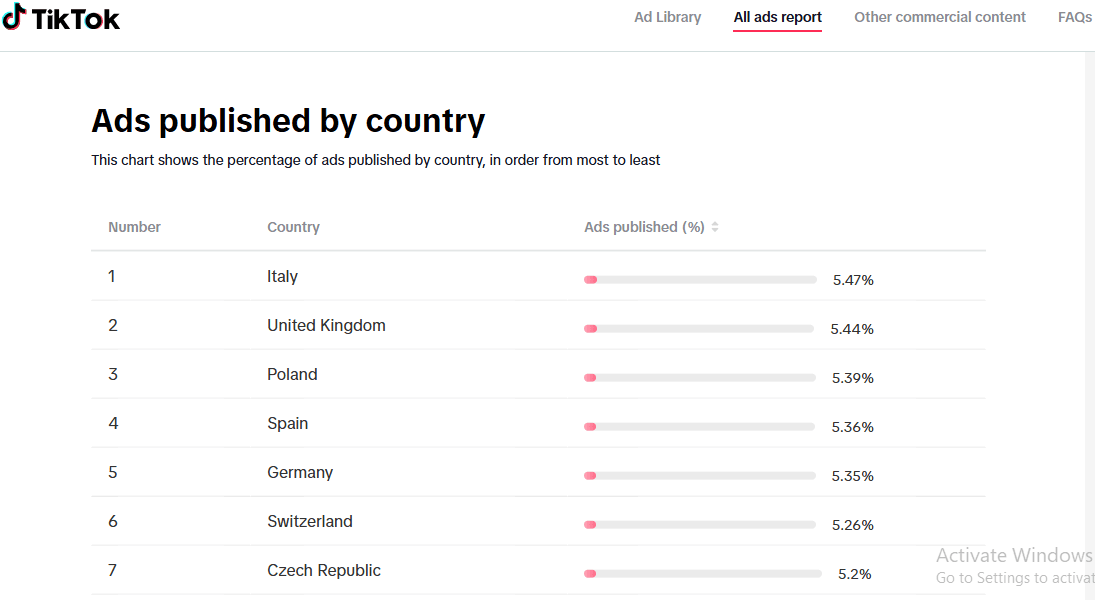Click the Switzerland row entry
The image size is (1095, 600).
click(310, 521)
